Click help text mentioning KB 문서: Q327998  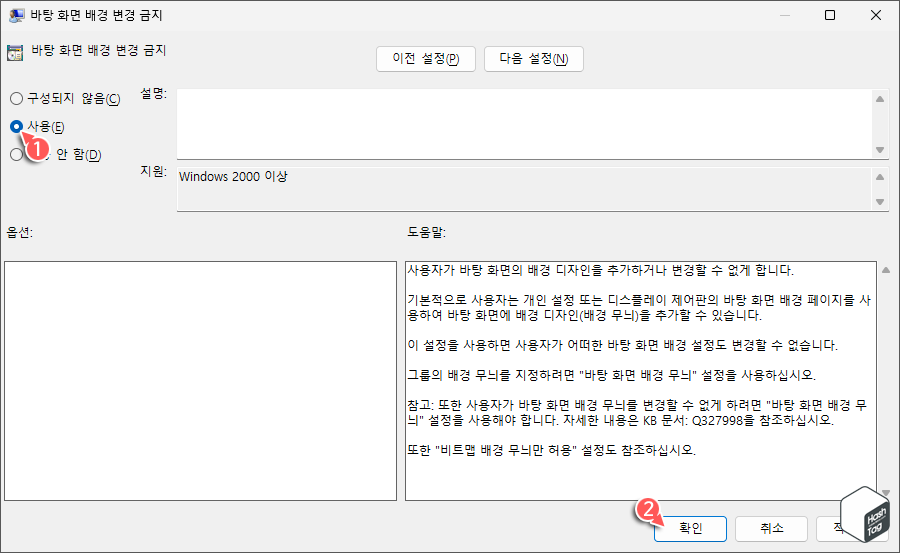coord(637,413)
